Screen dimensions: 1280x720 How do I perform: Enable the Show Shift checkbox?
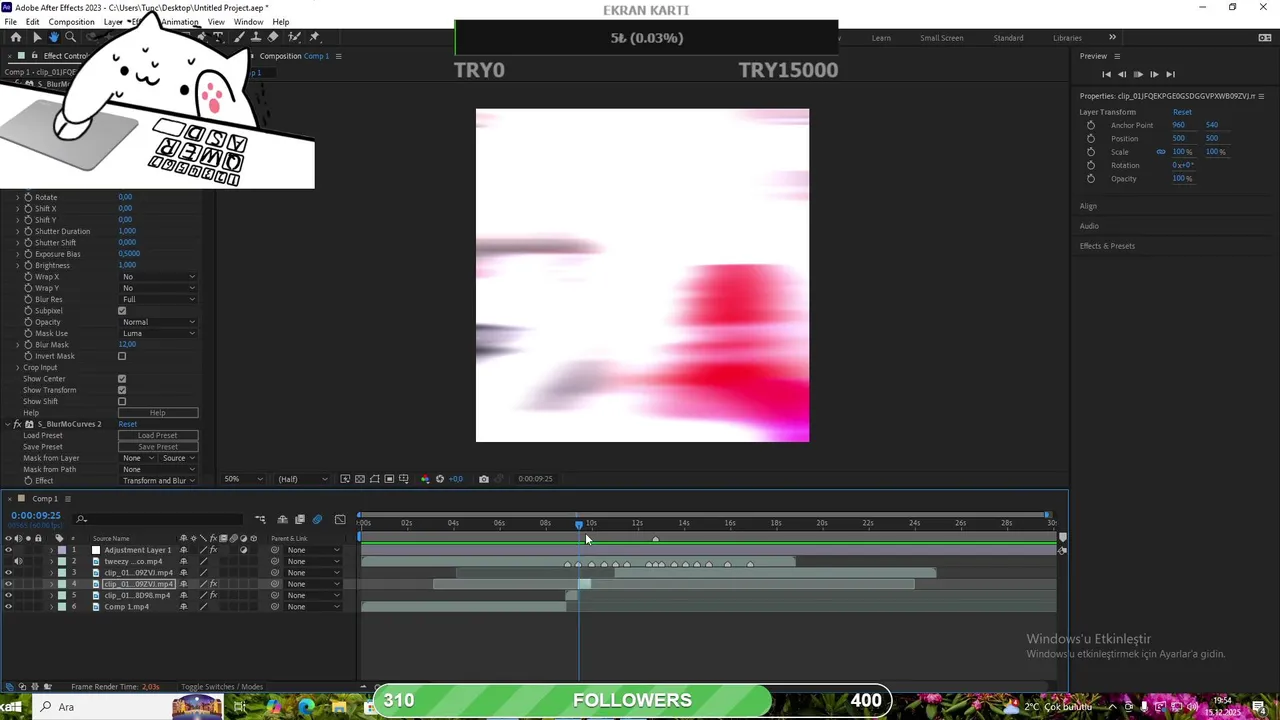(122, 402)
